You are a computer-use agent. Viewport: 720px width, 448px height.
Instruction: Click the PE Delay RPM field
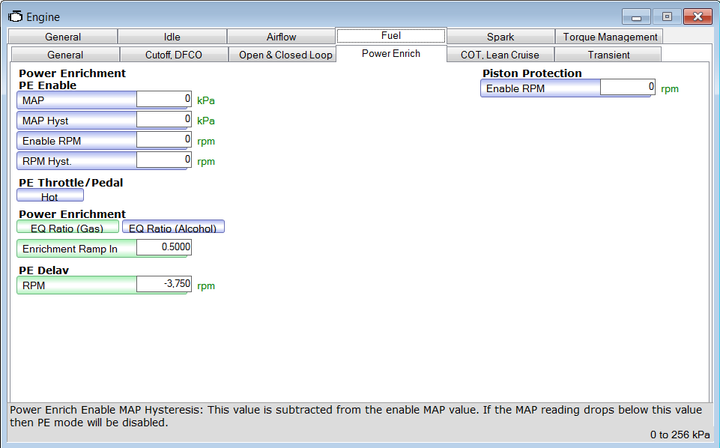point(163,286)
